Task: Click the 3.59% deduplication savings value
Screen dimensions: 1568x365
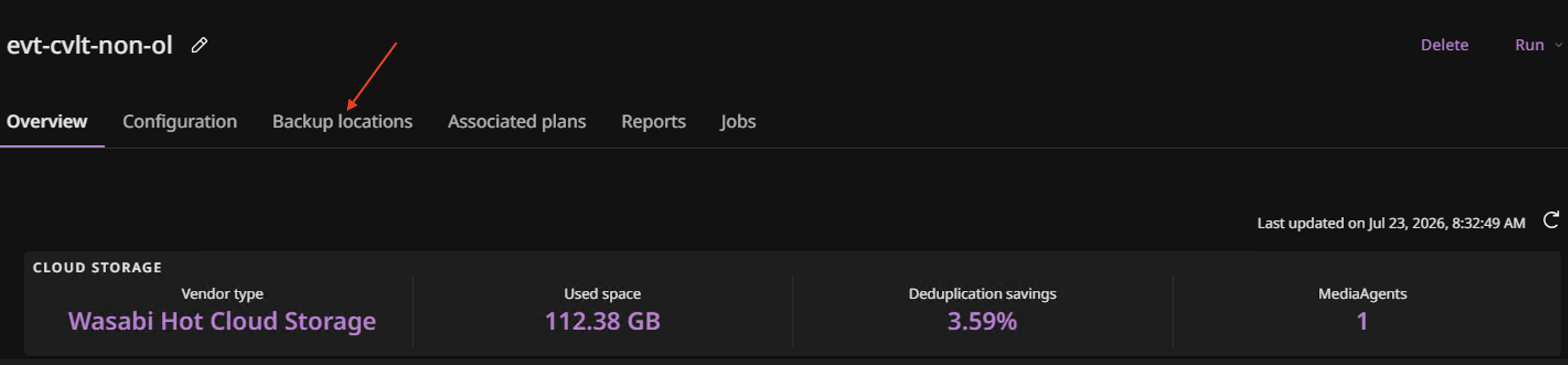Action: [x=982, y=321]
